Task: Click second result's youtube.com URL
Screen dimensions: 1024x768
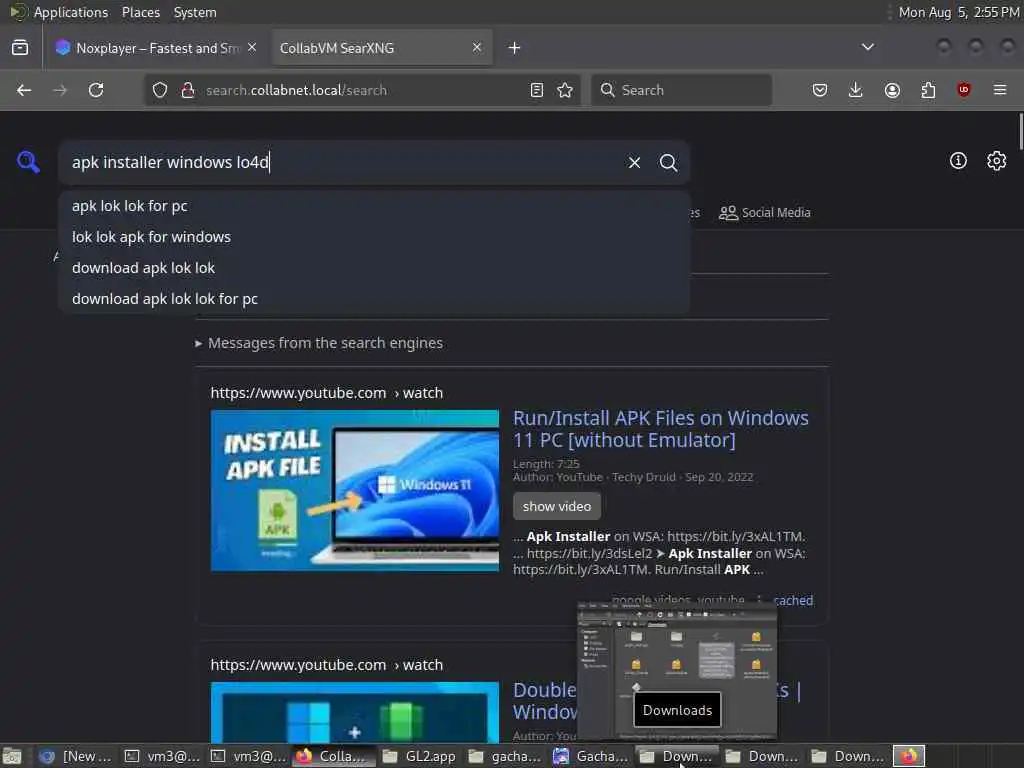Action: 327,665
